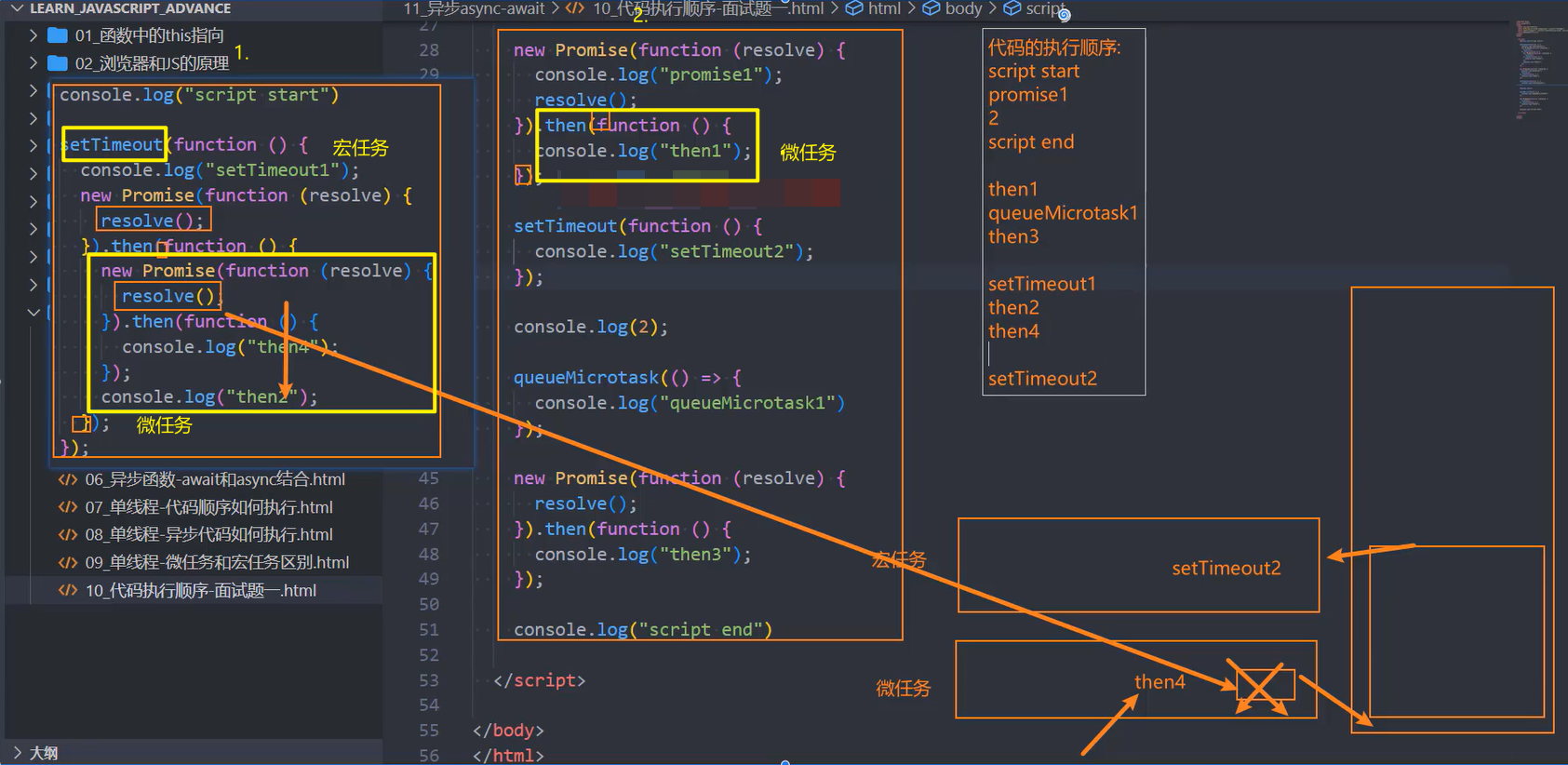Click the HTML icon beside 10_代码执行顺序-面试题一.html in explorer
1568x765 pixels.
(68, 590)
